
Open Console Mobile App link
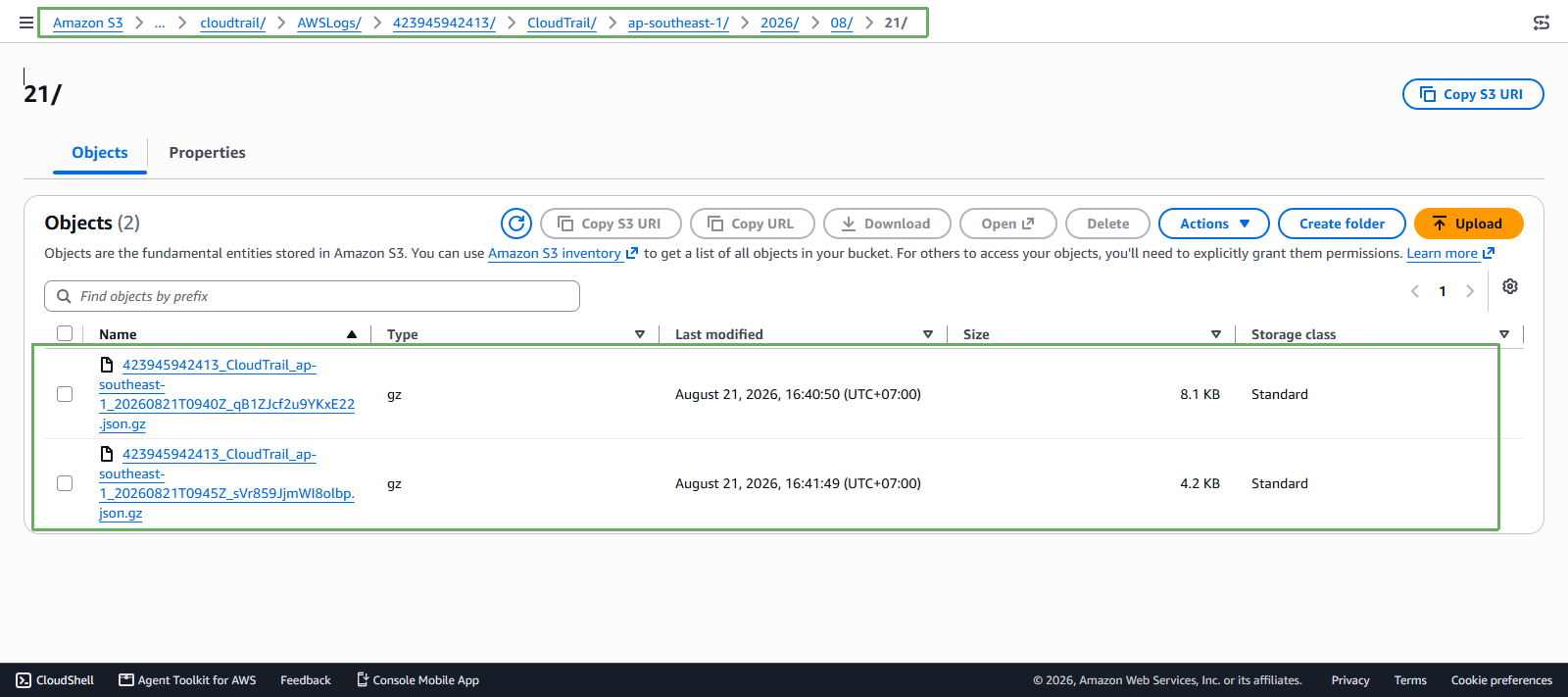417,680
